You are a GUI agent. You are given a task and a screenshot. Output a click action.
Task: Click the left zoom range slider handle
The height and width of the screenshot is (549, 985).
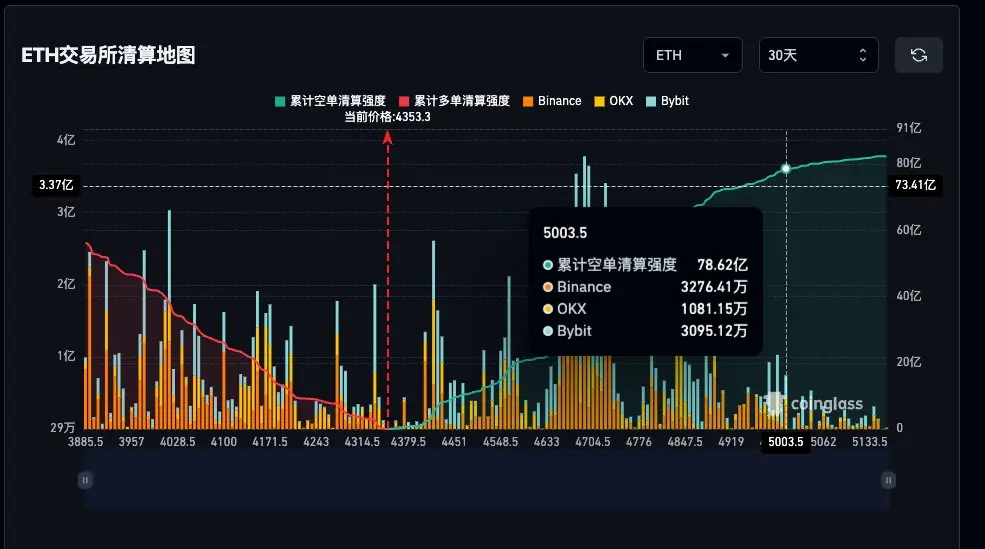click(x=85, y=481)
